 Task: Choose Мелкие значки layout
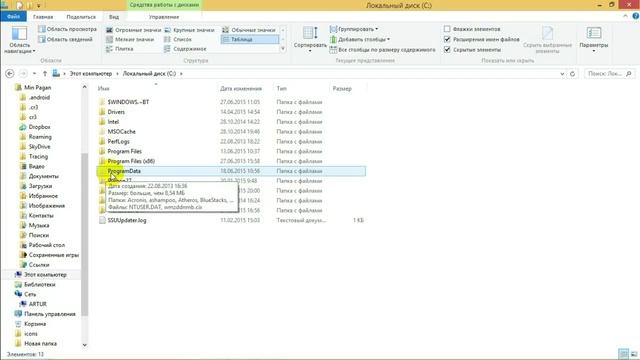[130, 39]
